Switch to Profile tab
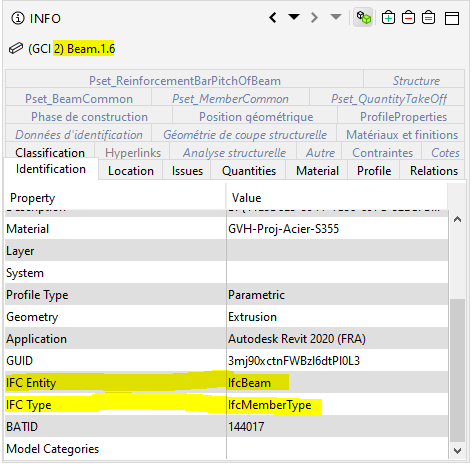 374,171
